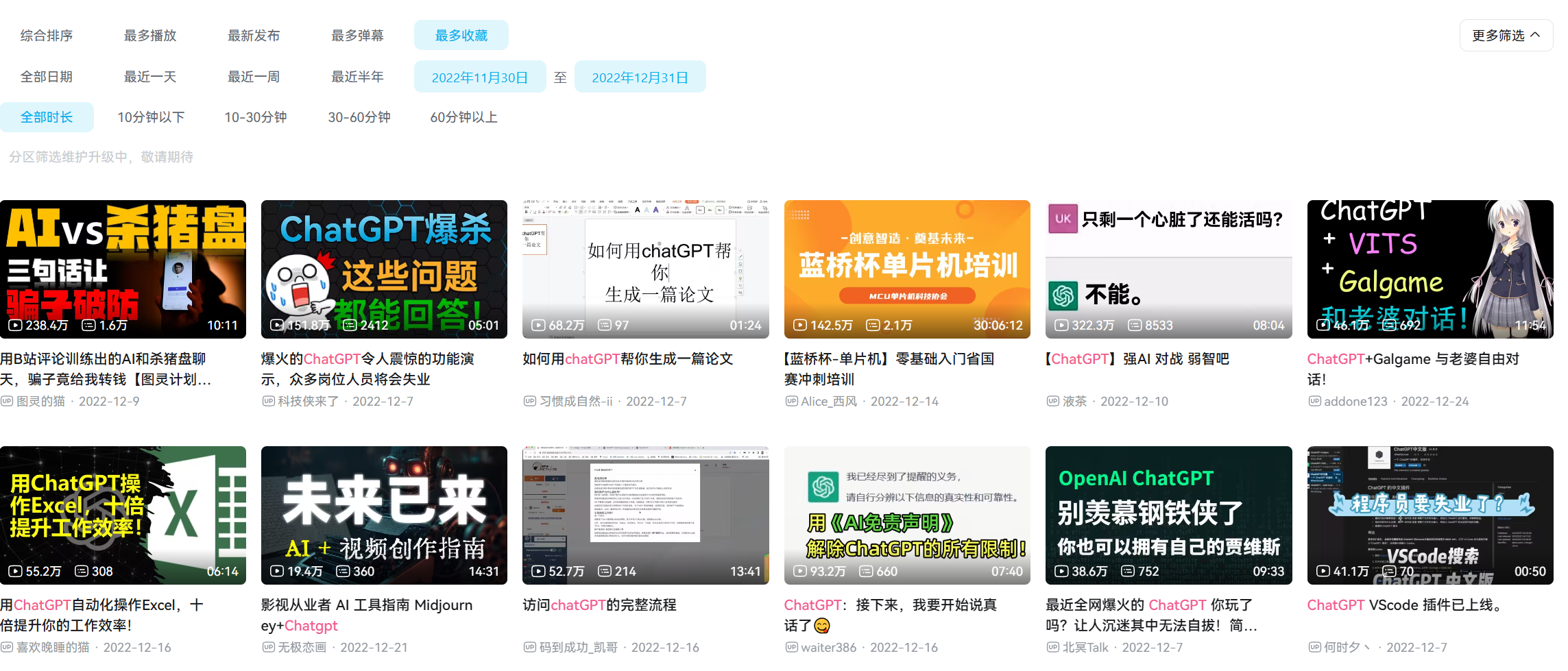Click play count icon on AIvs杀猪盘 thumbnail
The width and height of the screenshot is (1568, 671).
15,326
